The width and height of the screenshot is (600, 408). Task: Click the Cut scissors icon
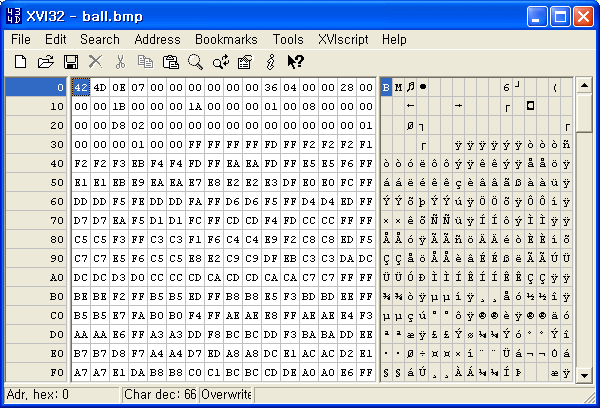120,62
